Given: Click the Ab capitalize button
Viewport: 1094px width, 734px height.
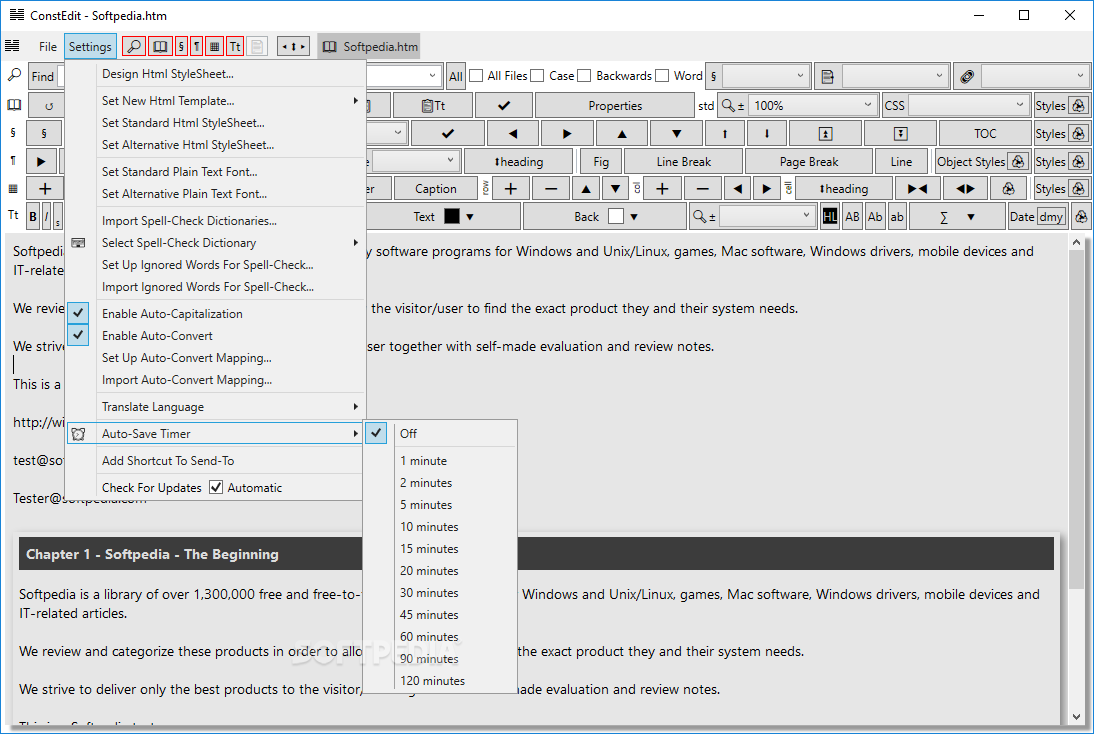Looking at the screenshot, I should click(x=875, y=217).
